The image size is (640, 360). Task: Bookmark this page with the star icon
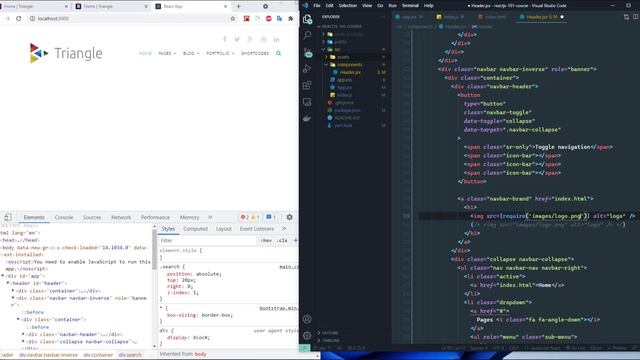pos(233,18)
